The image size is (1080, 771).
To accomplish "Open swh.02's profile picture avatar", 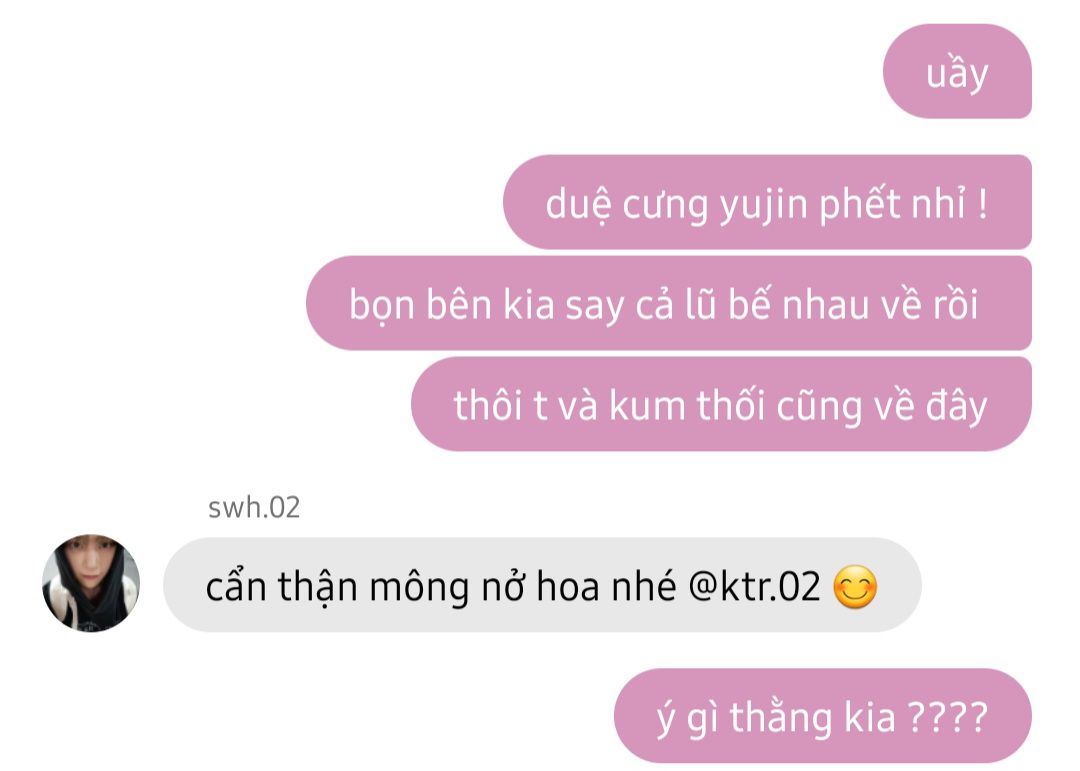I will pyautogui.click(x=91, y=583).
